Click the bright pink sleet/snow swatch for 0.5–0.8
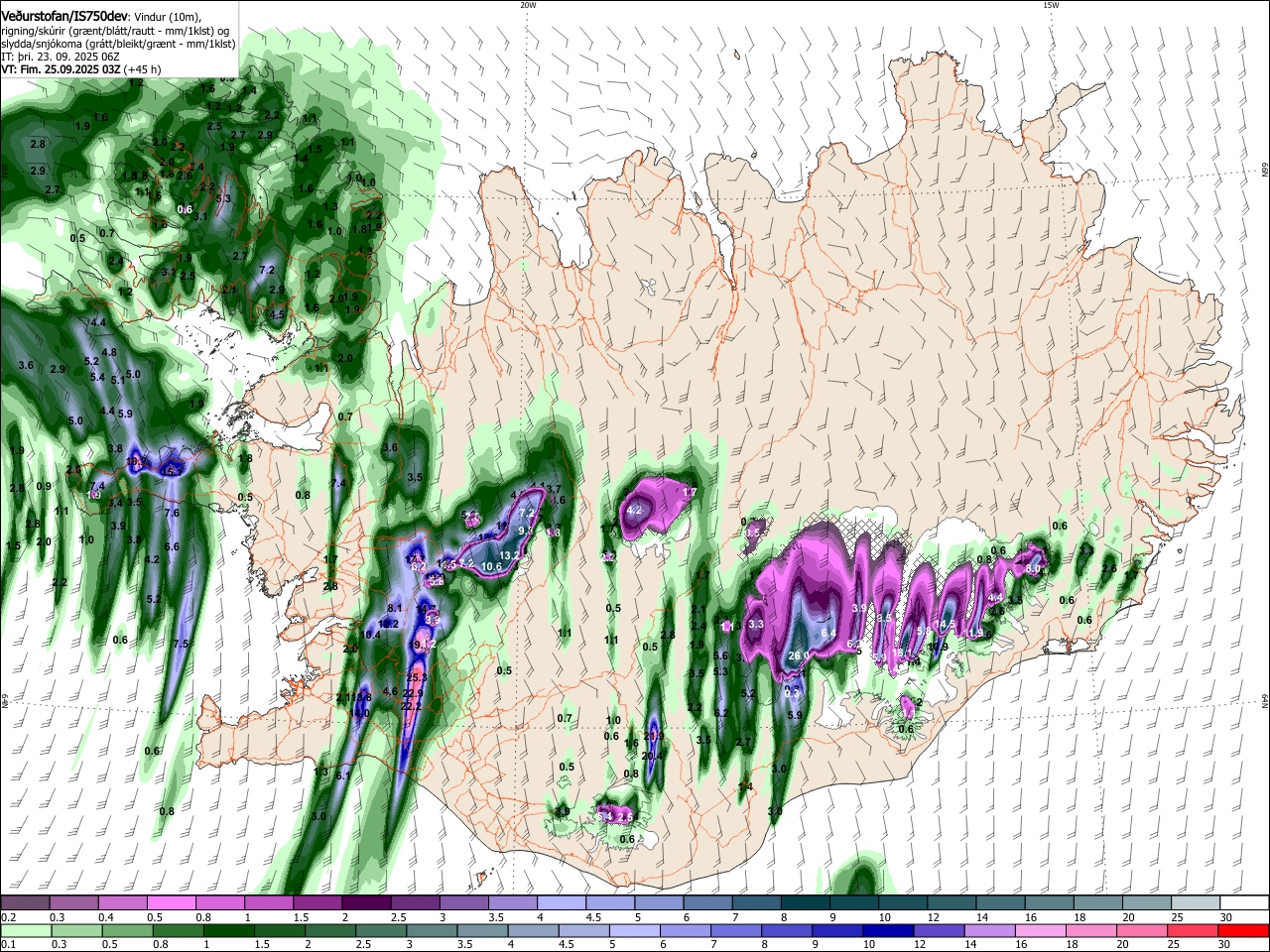 (x=171, y=903)
